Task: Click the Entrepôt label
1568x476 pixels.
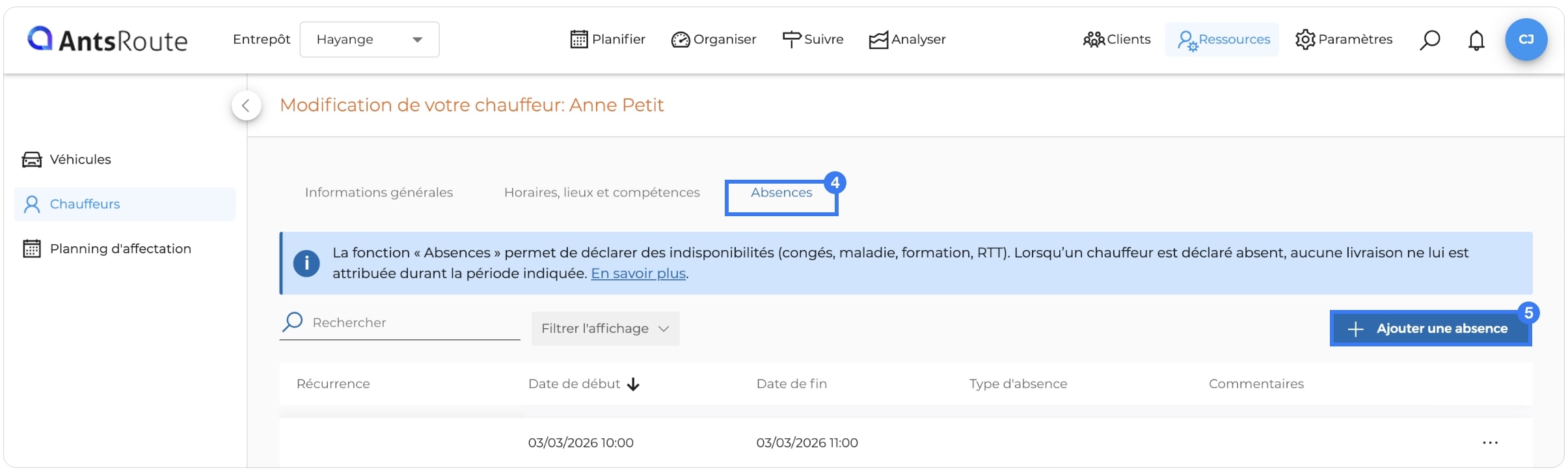Action: click(262, 40)
